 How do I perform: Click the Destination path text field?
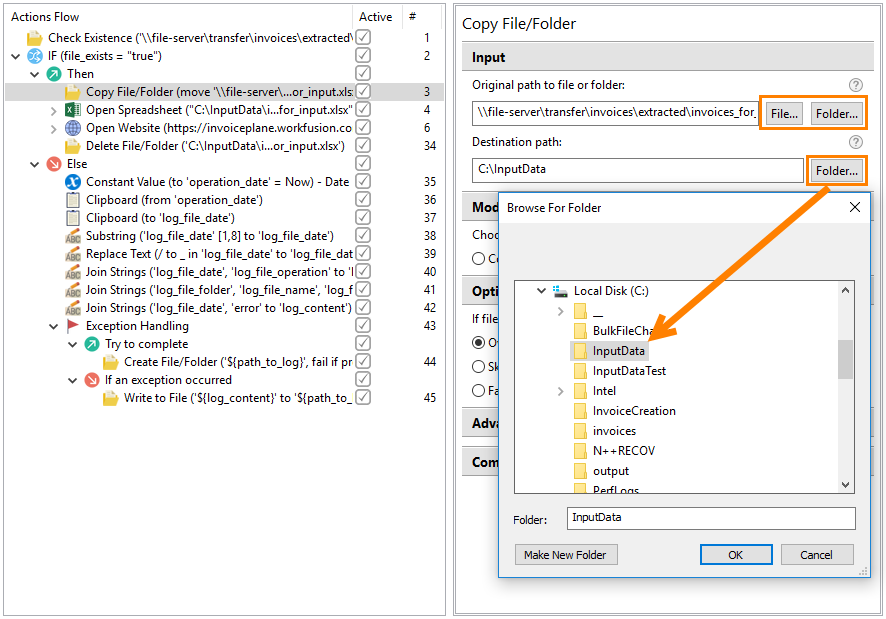[x=638, y=170]
